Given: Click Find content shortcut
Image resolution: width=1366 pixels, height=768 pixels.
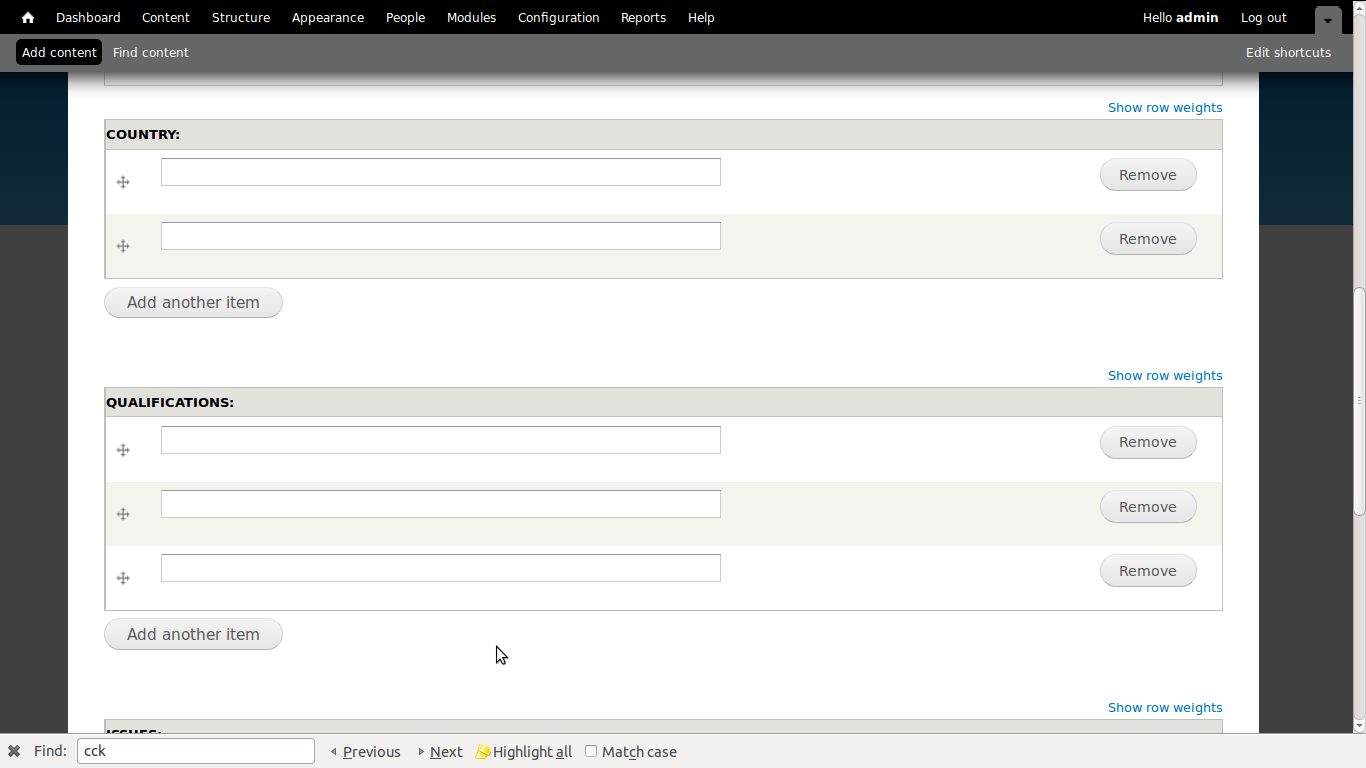Looking at the screenshot, I should pos(151,52).
